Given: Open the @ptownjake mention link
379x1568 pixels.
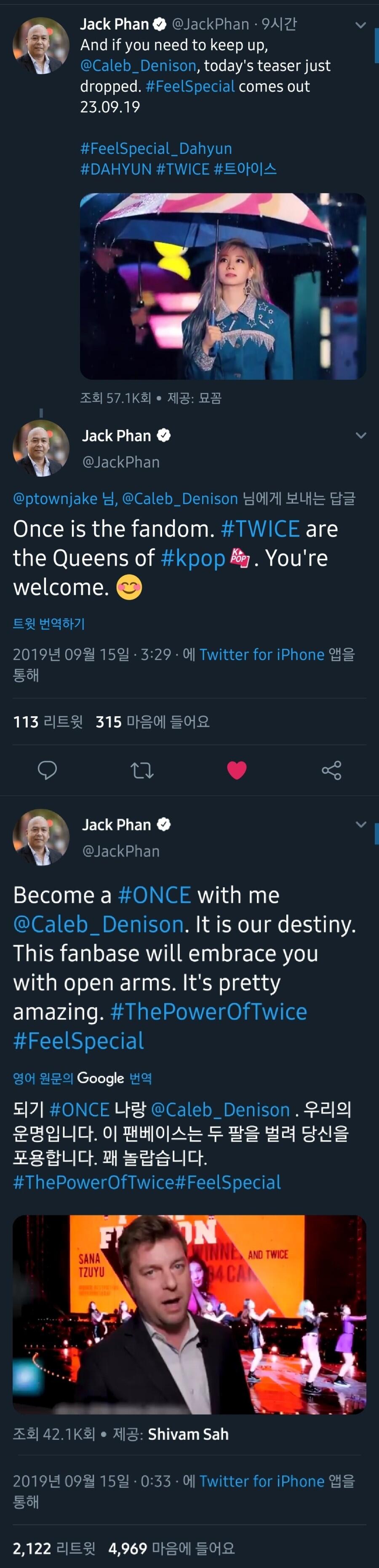Looking at the screenshot, I should point(55,499).
